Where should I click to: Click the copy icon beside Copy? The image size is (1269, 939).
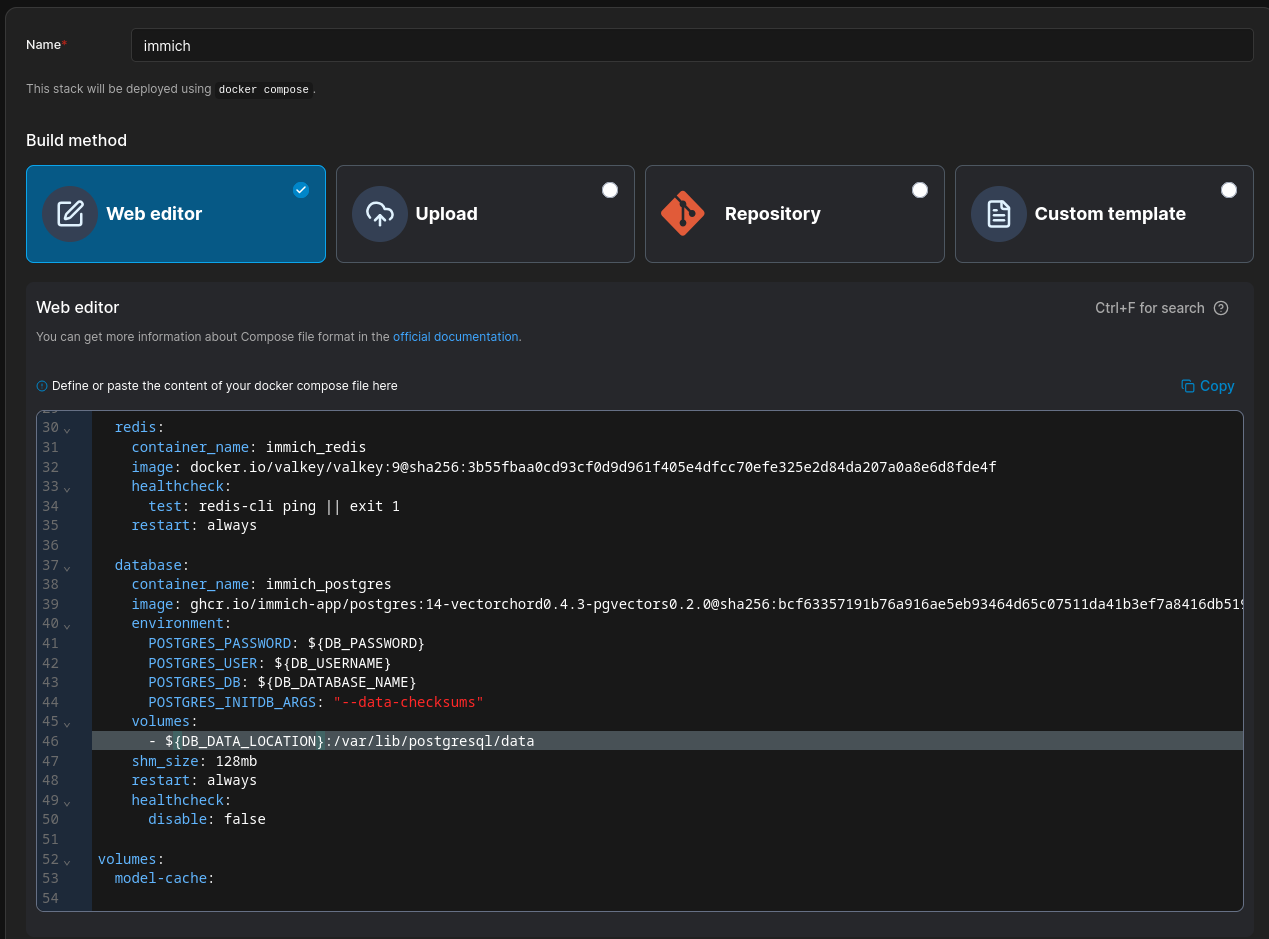1188,386
